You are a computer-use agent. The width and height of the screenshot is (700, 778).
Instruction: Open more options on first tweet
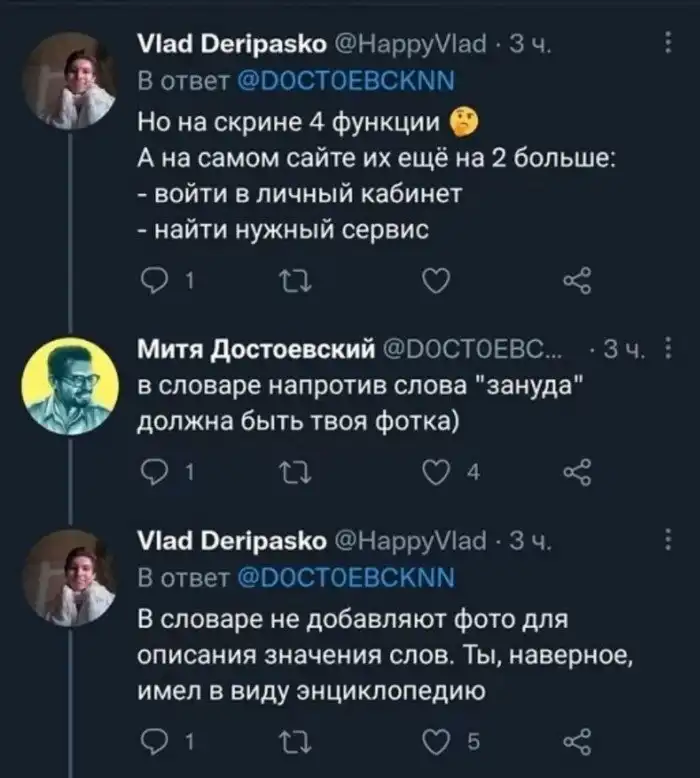point(667,43)
